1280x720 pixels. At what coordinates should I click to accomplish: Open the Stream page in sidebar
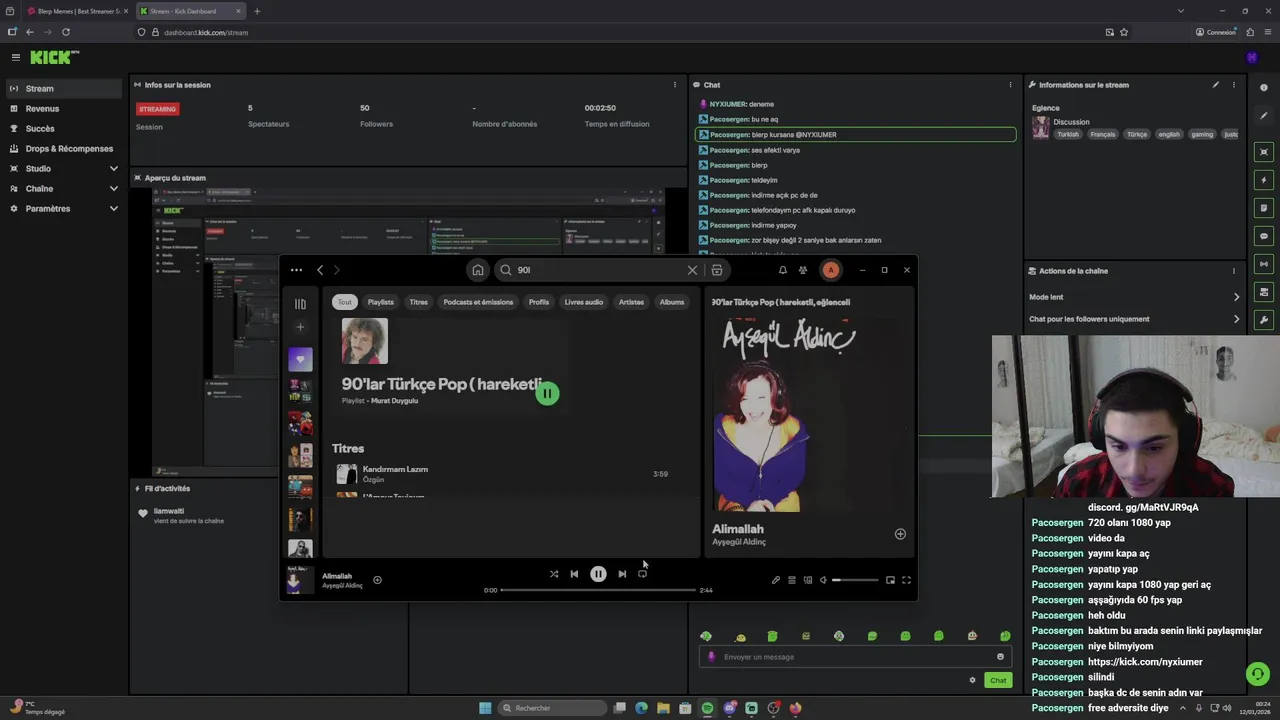(x=64, y=89)
